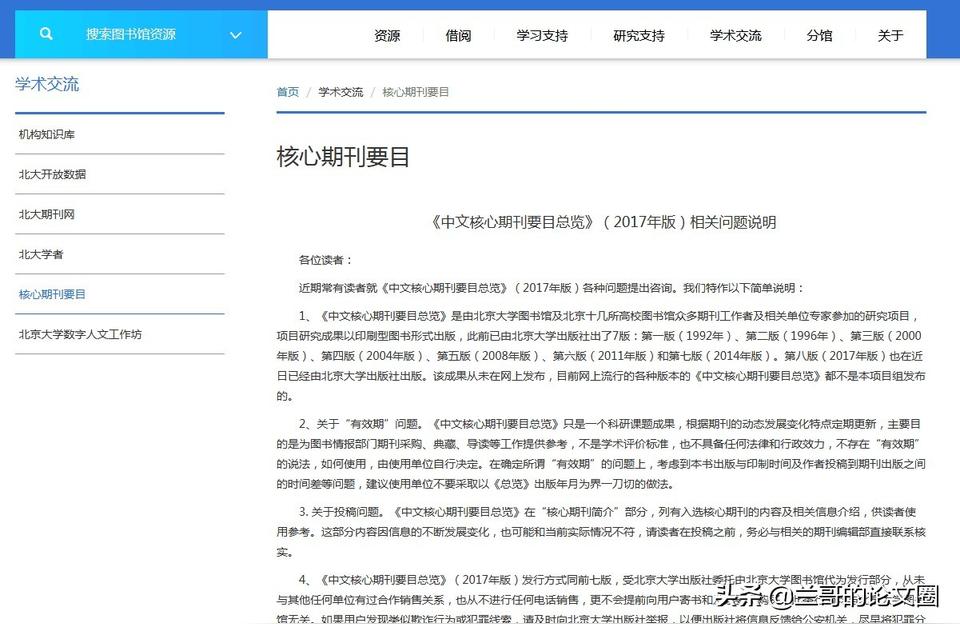Viewport: 960px width, 624px height.
Task: Click the 学术交流 sidebar heading
Action: click(x=47, y=84)
